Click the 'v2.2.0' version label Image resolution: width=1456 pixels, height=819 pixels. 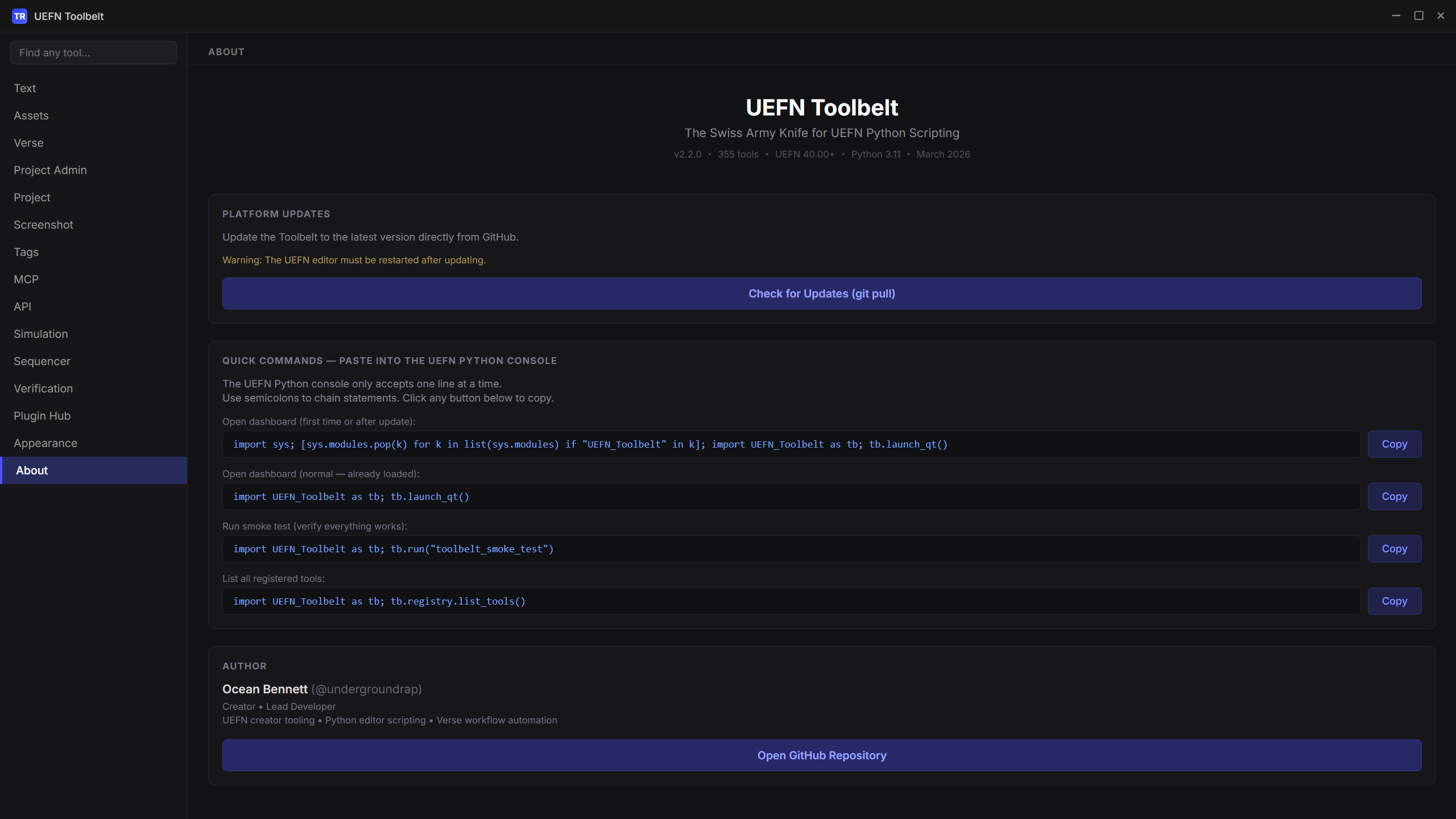pyautogui.click(x=688, y=154)
